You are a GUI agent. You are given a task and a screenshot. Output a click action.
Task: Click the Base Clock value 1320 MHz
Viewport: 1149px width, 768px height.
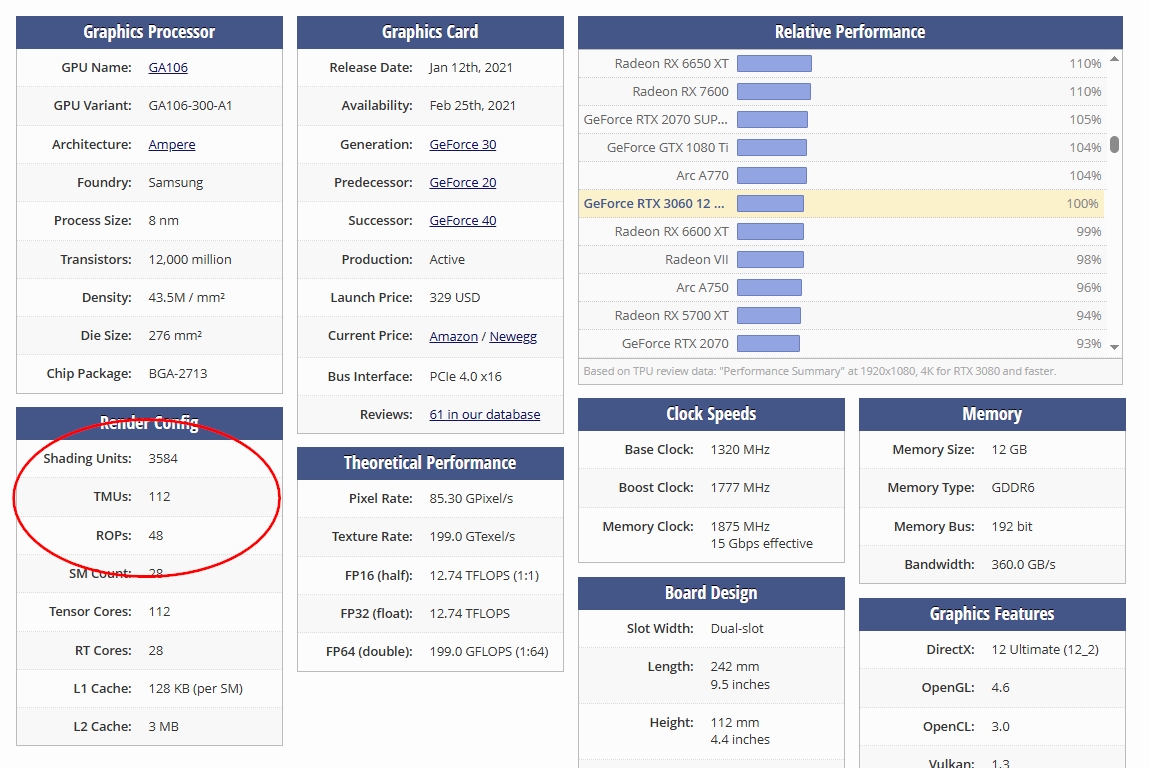pyautogui.click(x=740, y=450)
